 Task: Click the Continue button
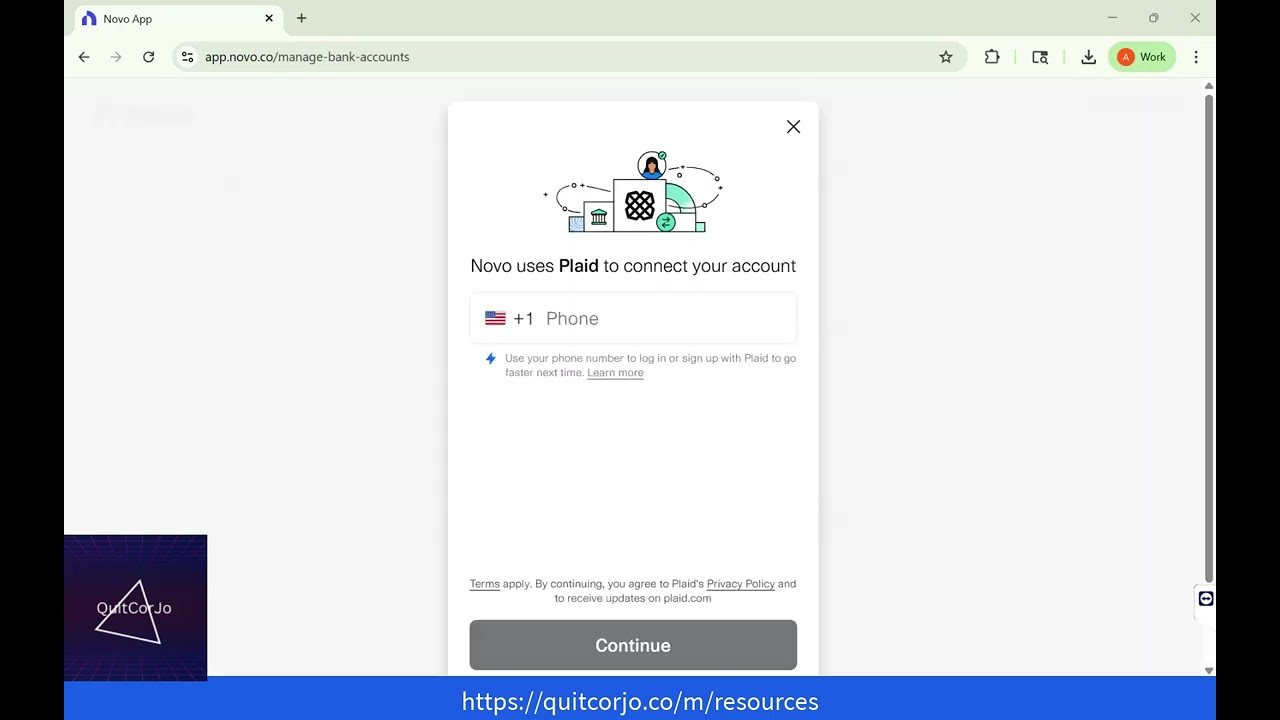coord(633,645)
